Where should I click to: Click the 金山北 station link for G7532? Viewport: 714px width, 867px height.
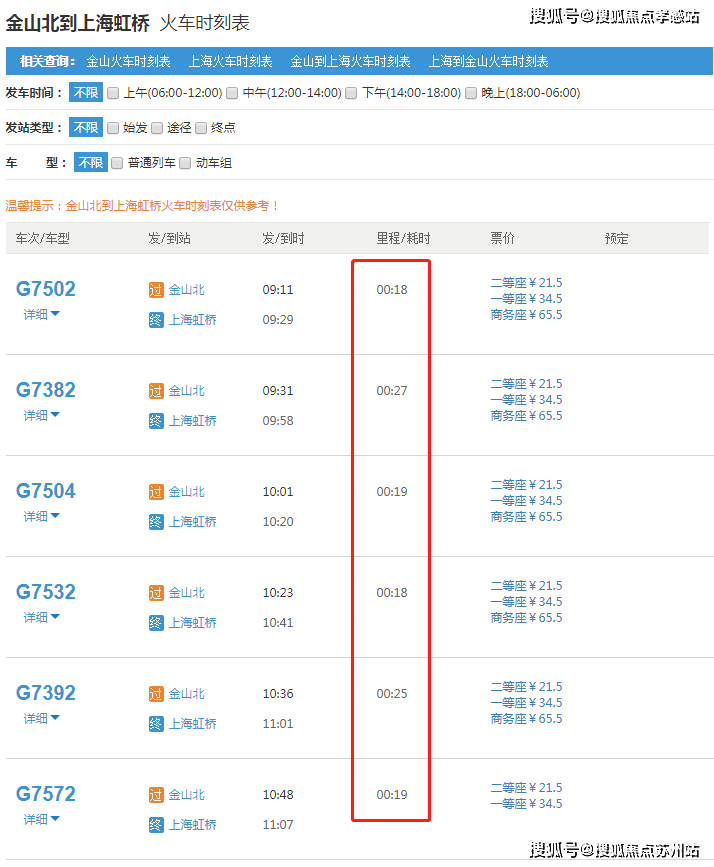pos(186,593)
